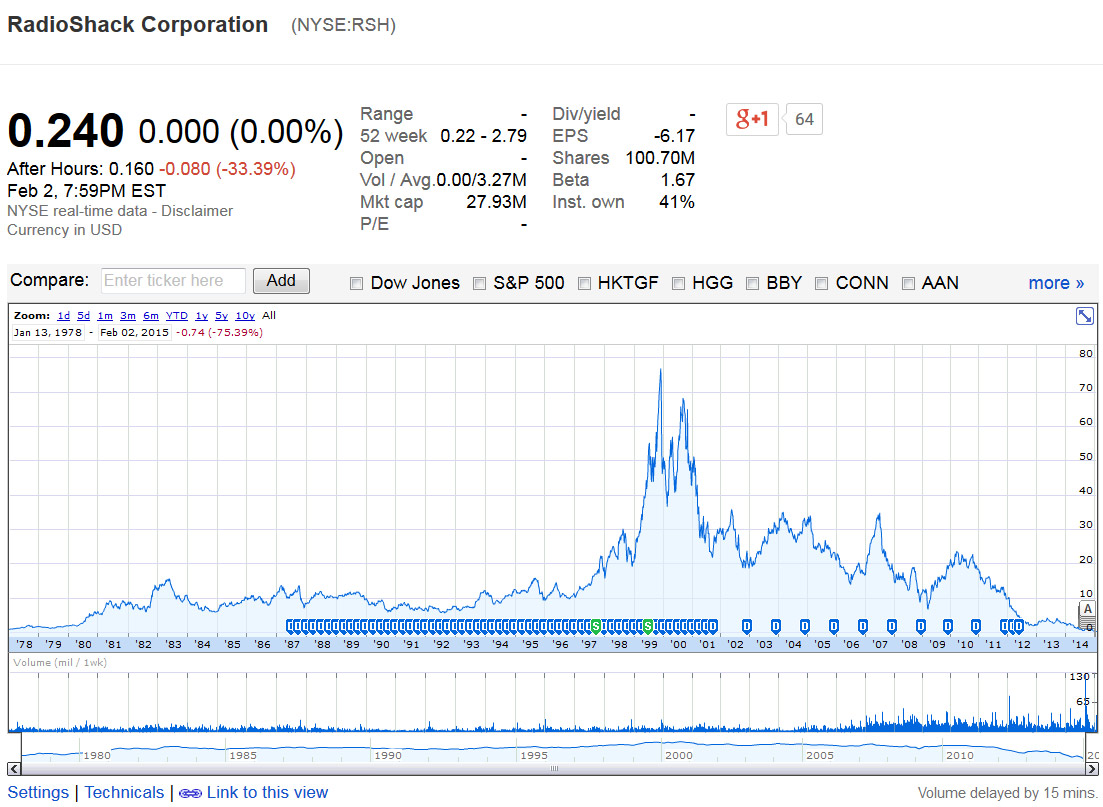
Task: Set chart zoom to YTD
Action: click(177, 316)
